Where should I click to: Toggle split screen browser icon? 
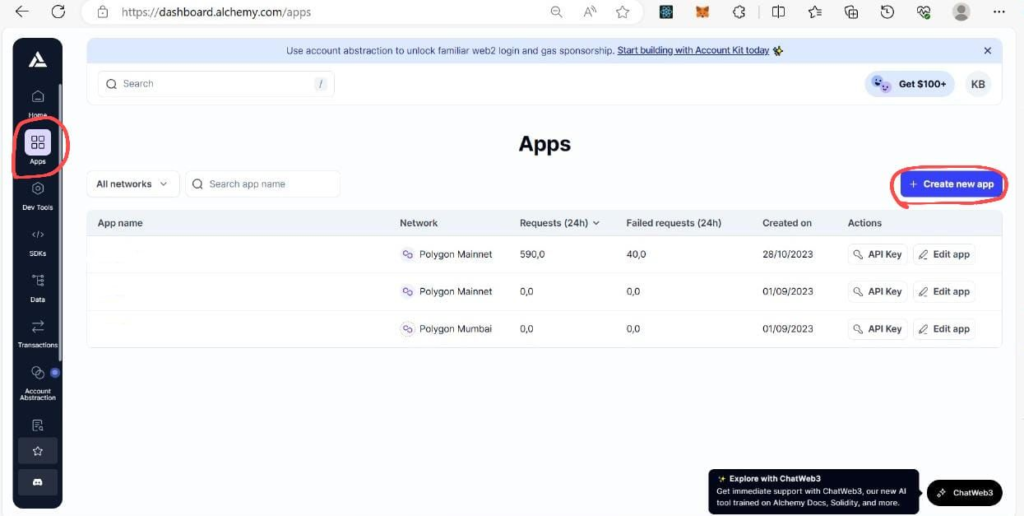(x=778, y=12)
